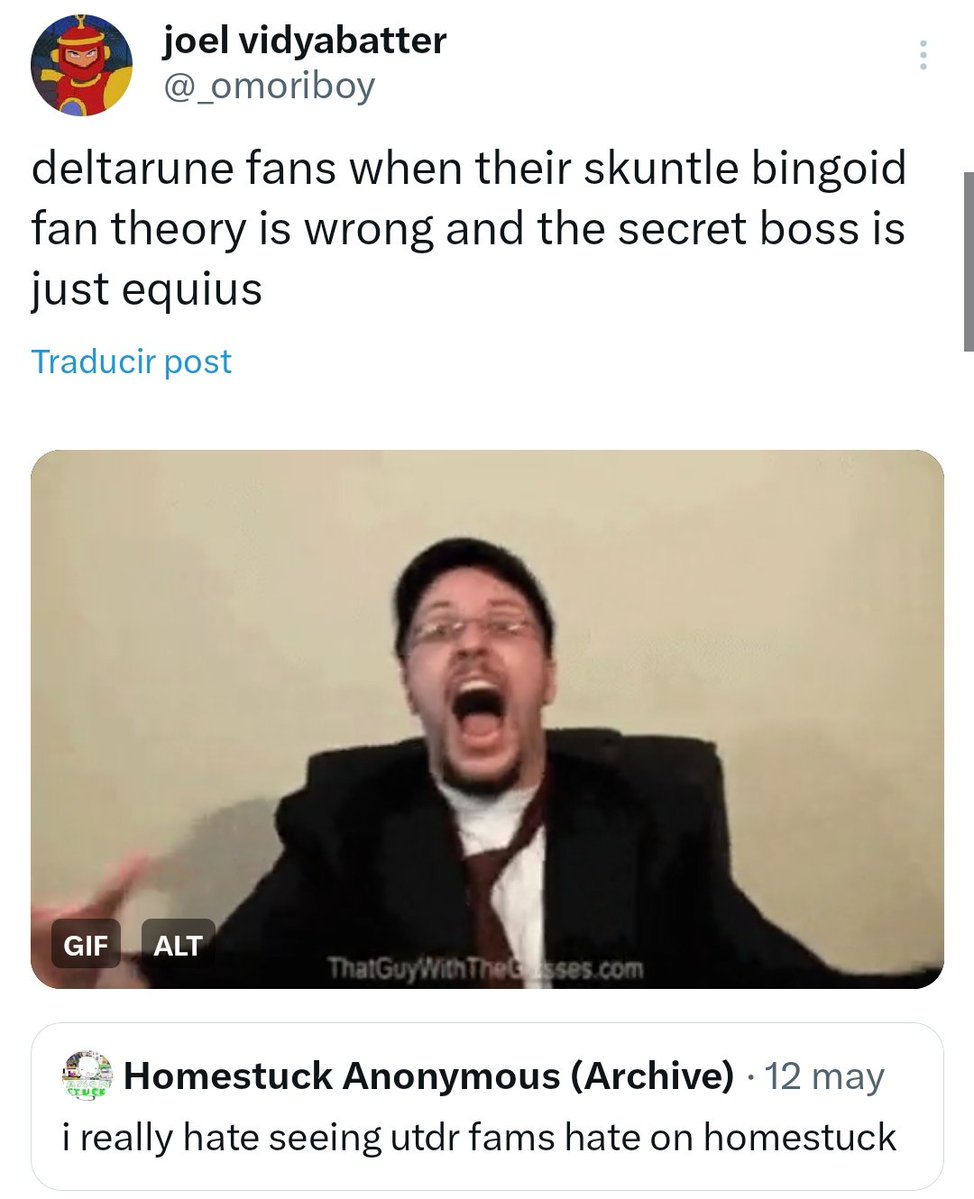Click the vertical scrollbar on the right
This screenshot has width=974, height=1199.
coord(968,261)
